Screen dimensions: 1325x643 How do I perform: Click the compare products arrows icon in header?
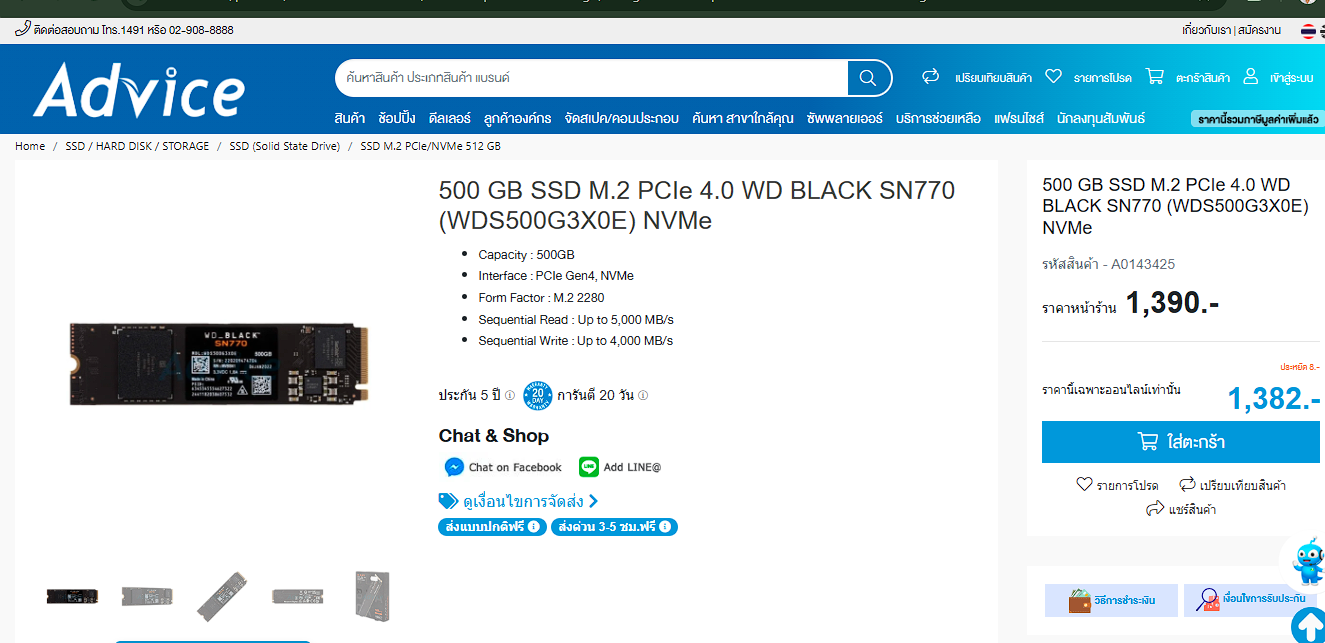click(930, 76)
